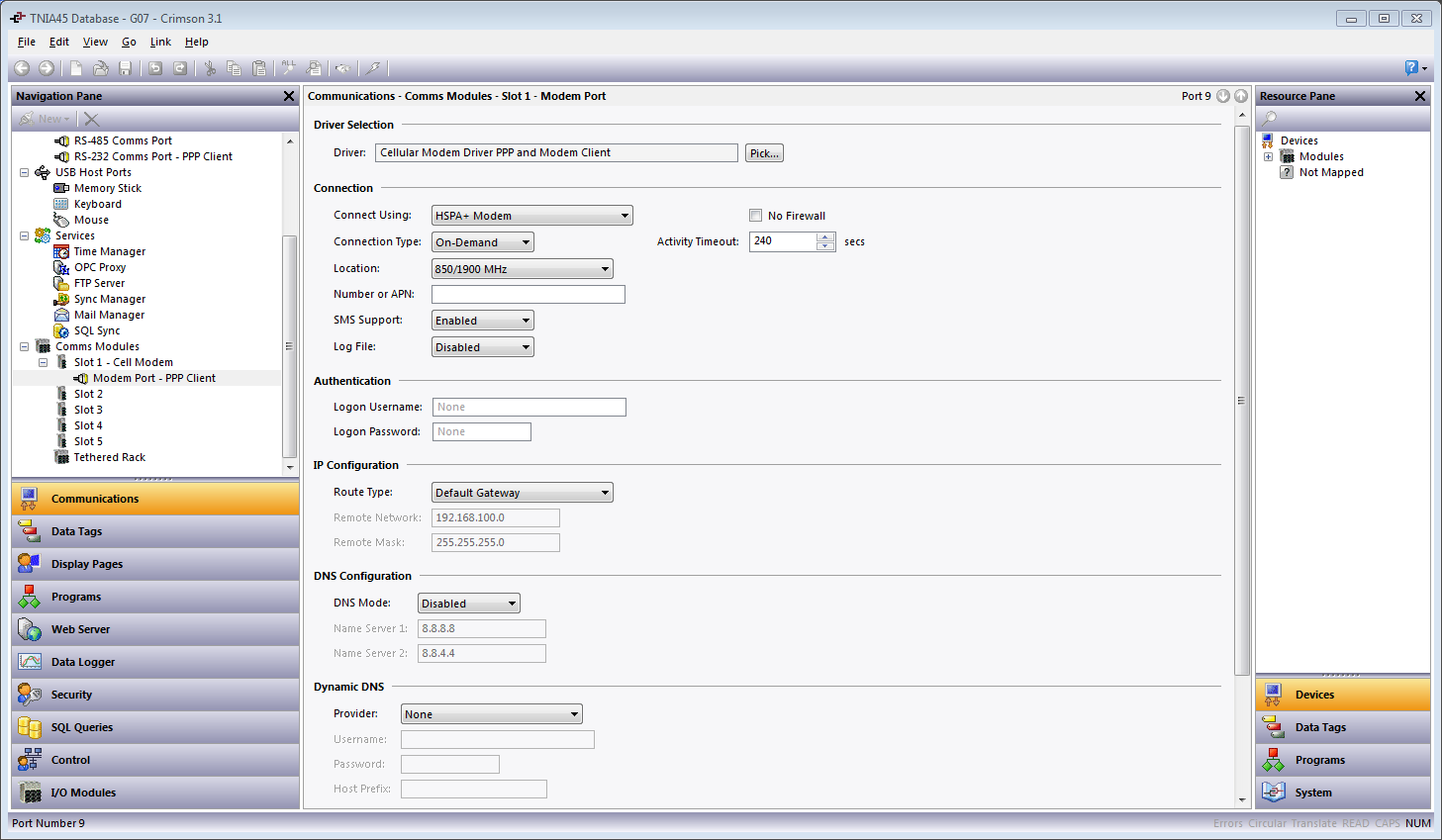Click the Logon Password field
This screenshot has height=840, width=1442.
tap(482, 431)
